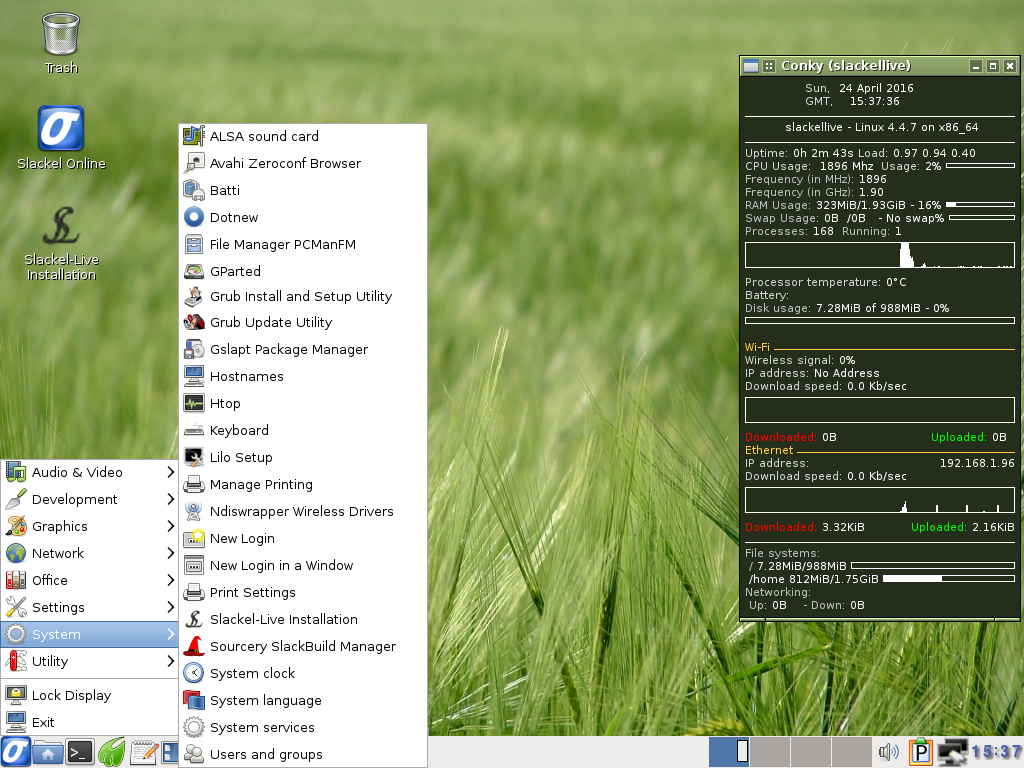Screen dimensions: 1024x768
Task: Click the /home 812MiB/1.75GiB usage bar
Action: (948, 579)
